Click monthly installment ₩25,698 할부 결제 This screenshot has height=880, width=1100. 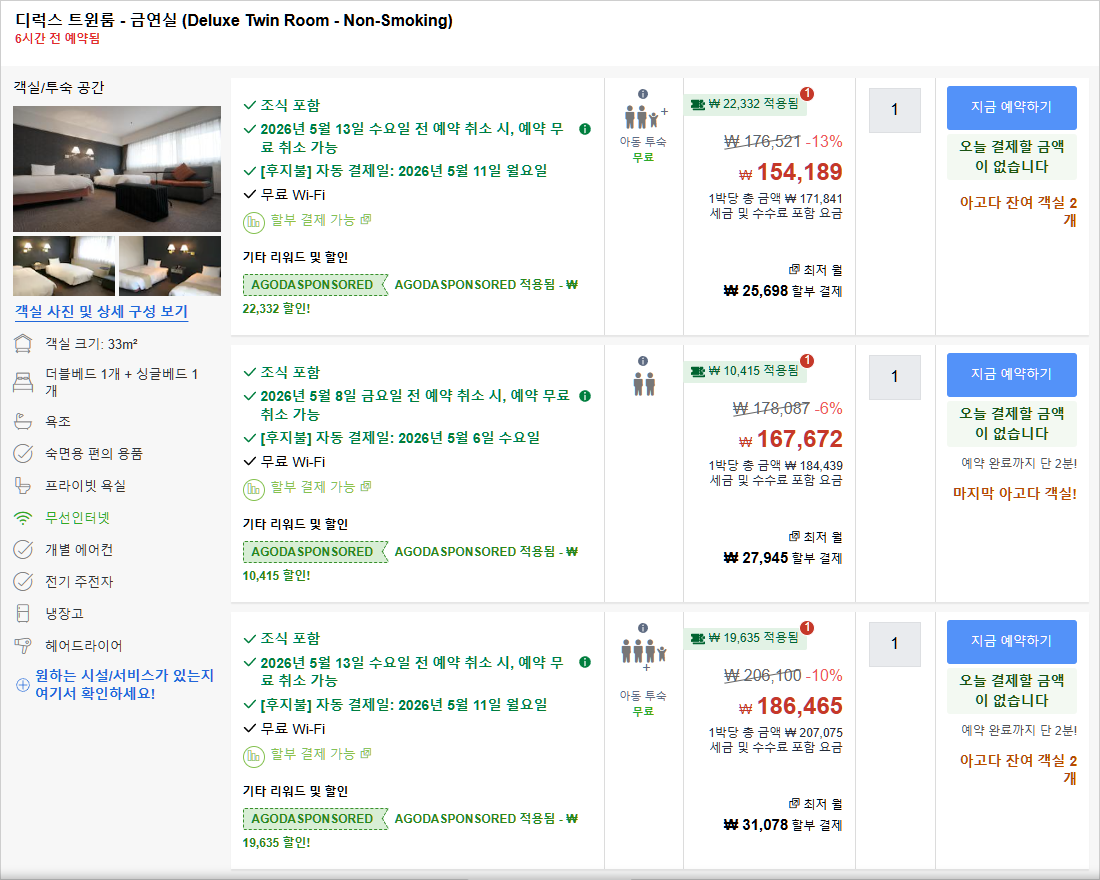pos(783,291)
